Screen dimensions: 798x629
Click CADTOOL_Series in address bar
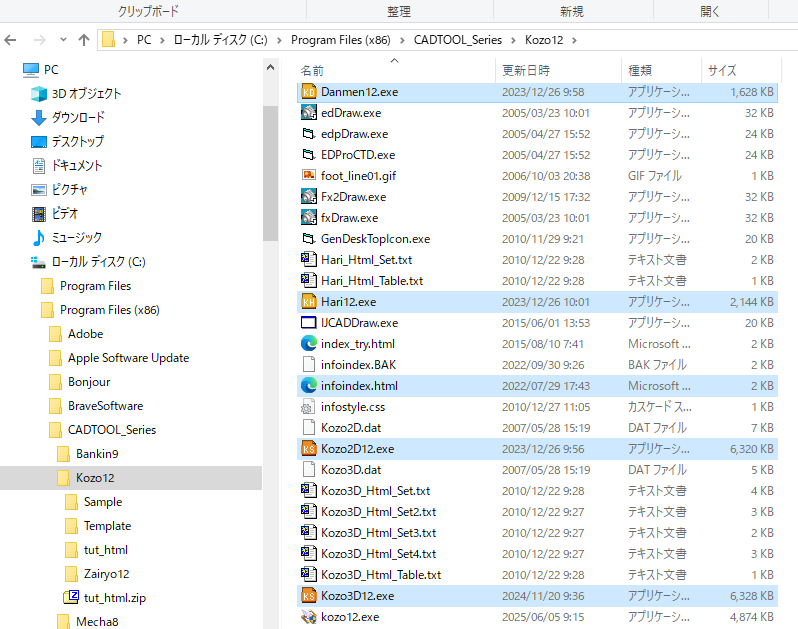[458, 40]
